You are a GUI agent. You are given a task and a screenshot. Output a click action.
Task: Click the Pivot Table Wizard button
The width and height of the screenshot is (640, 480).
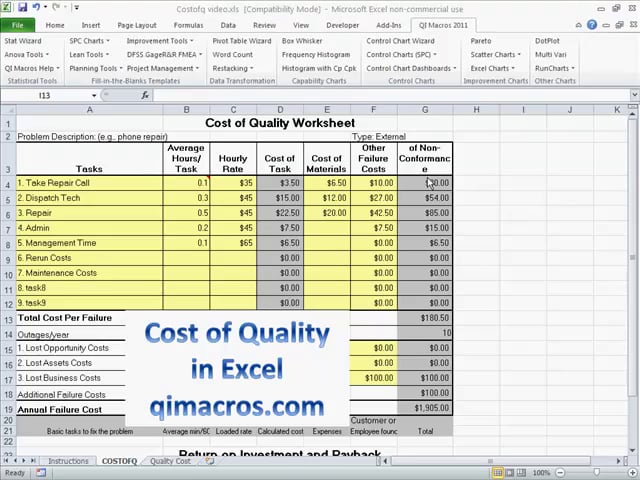(242, 41)
